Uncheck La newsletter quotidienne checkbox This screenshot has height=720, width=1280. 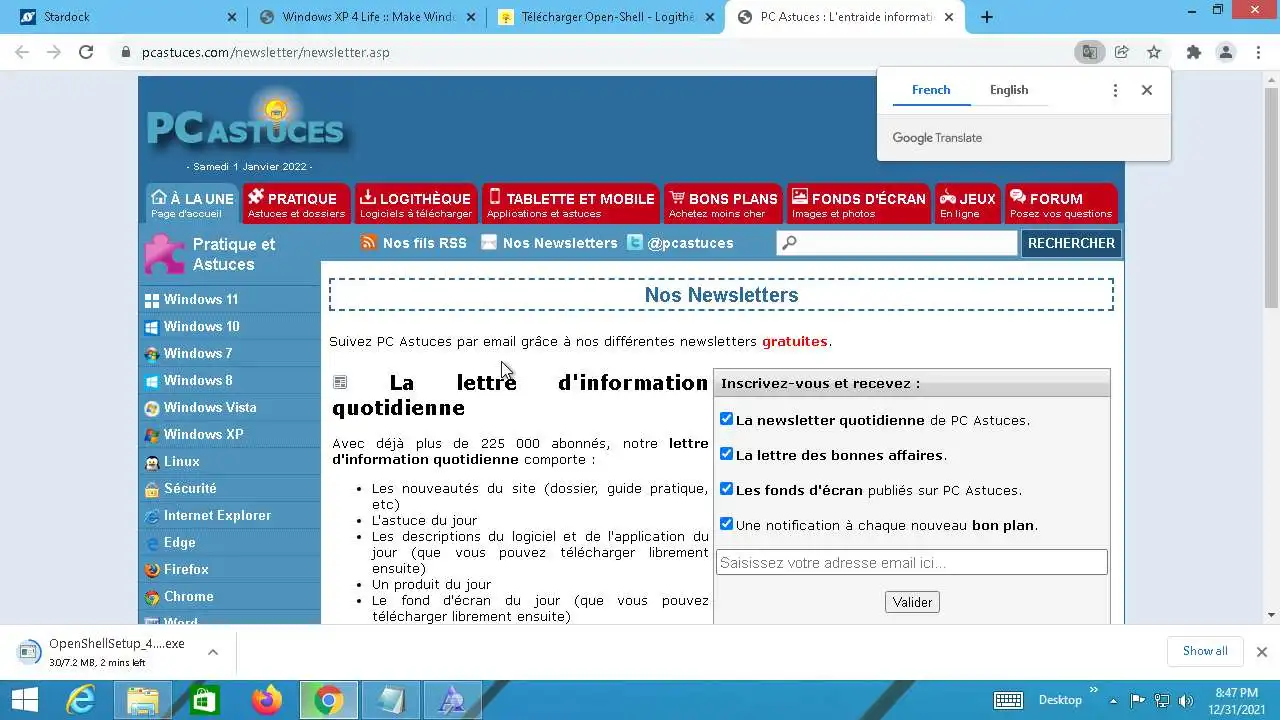click(x=726, y=419)
